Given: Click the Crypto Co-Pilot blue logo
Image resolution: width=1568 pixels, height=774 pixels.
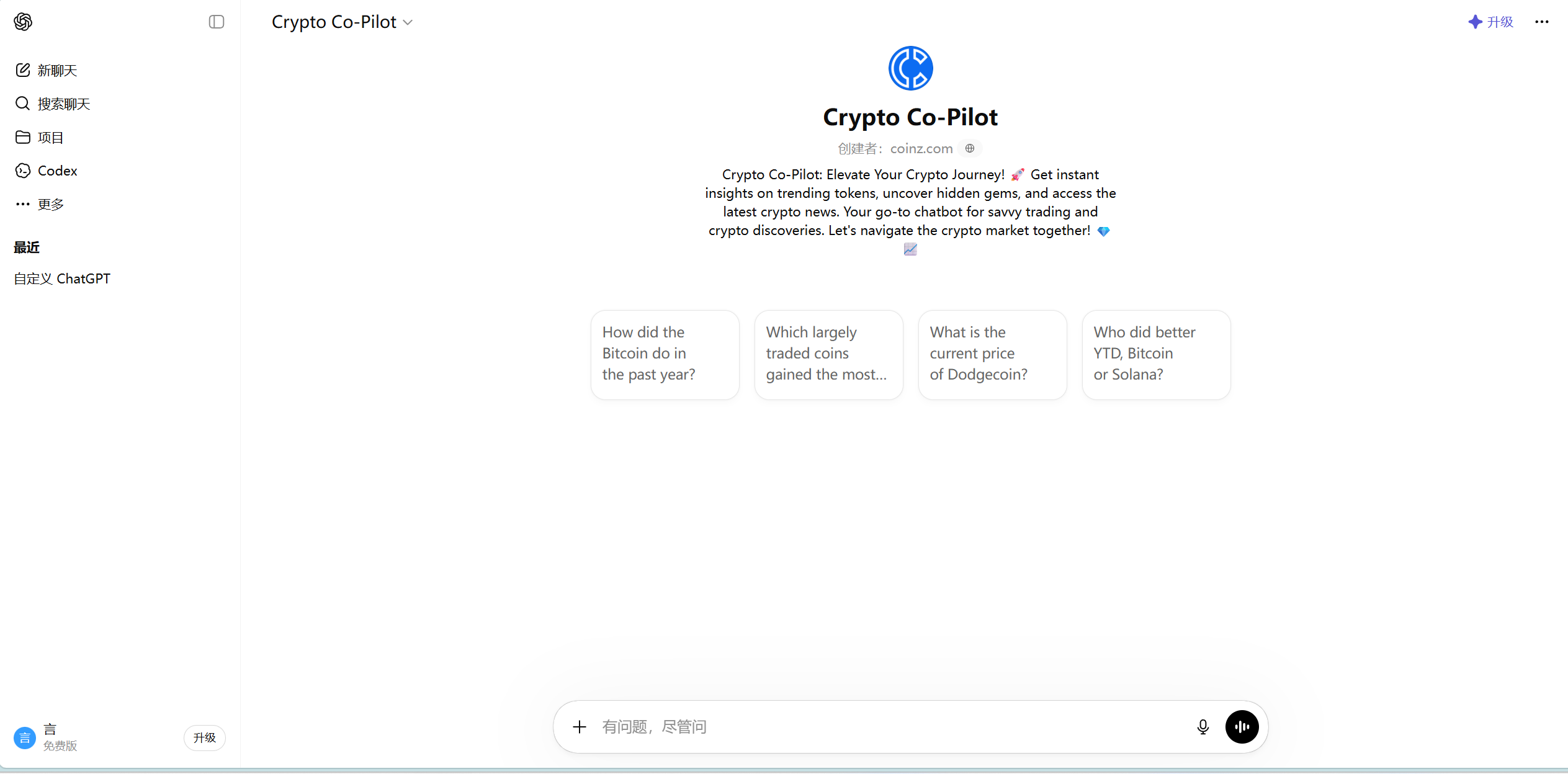Looking at the screenshot, I should [x=910, y=68].
